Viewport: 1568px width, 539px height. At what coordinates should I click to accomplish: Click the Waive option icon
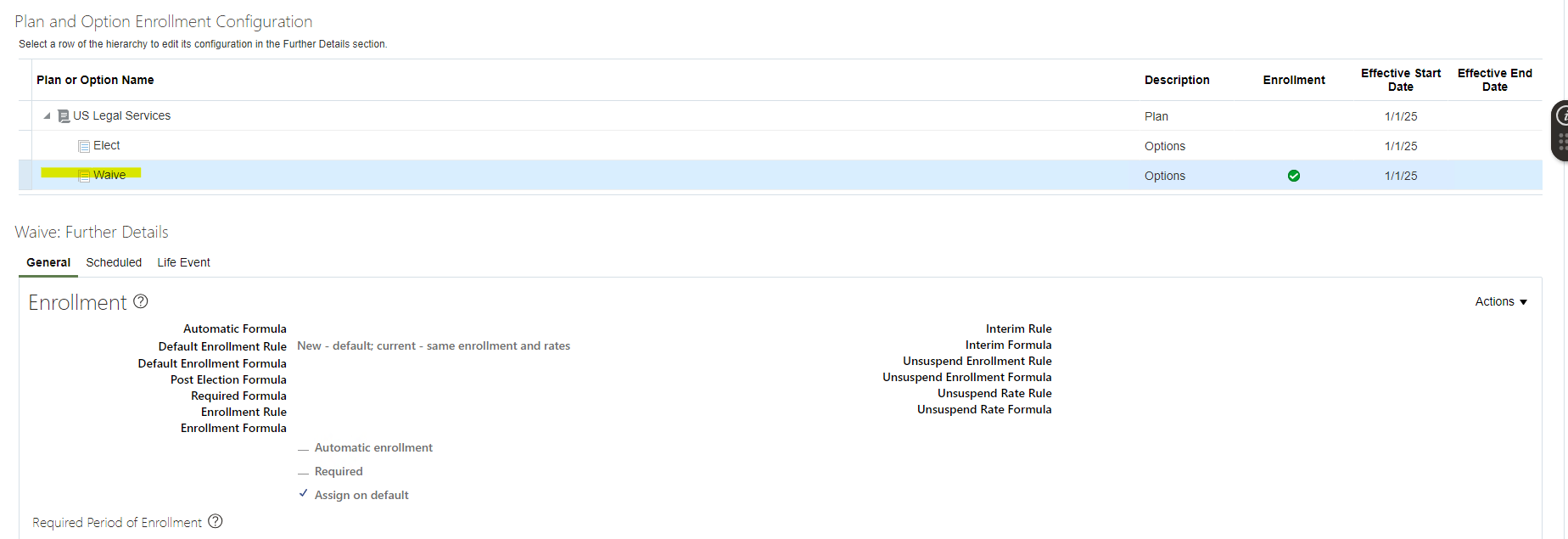(84, 176)
